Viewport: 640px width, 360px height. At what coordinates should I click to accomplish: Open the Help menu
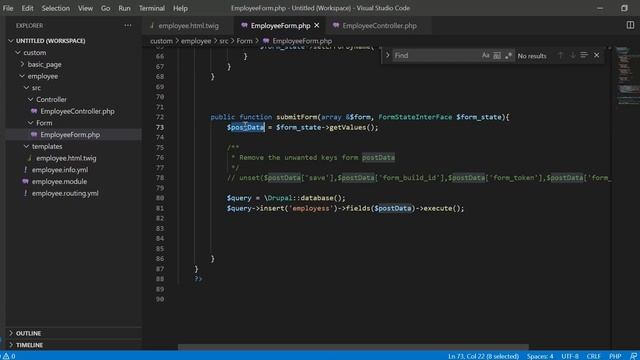(x=180, y=8)
